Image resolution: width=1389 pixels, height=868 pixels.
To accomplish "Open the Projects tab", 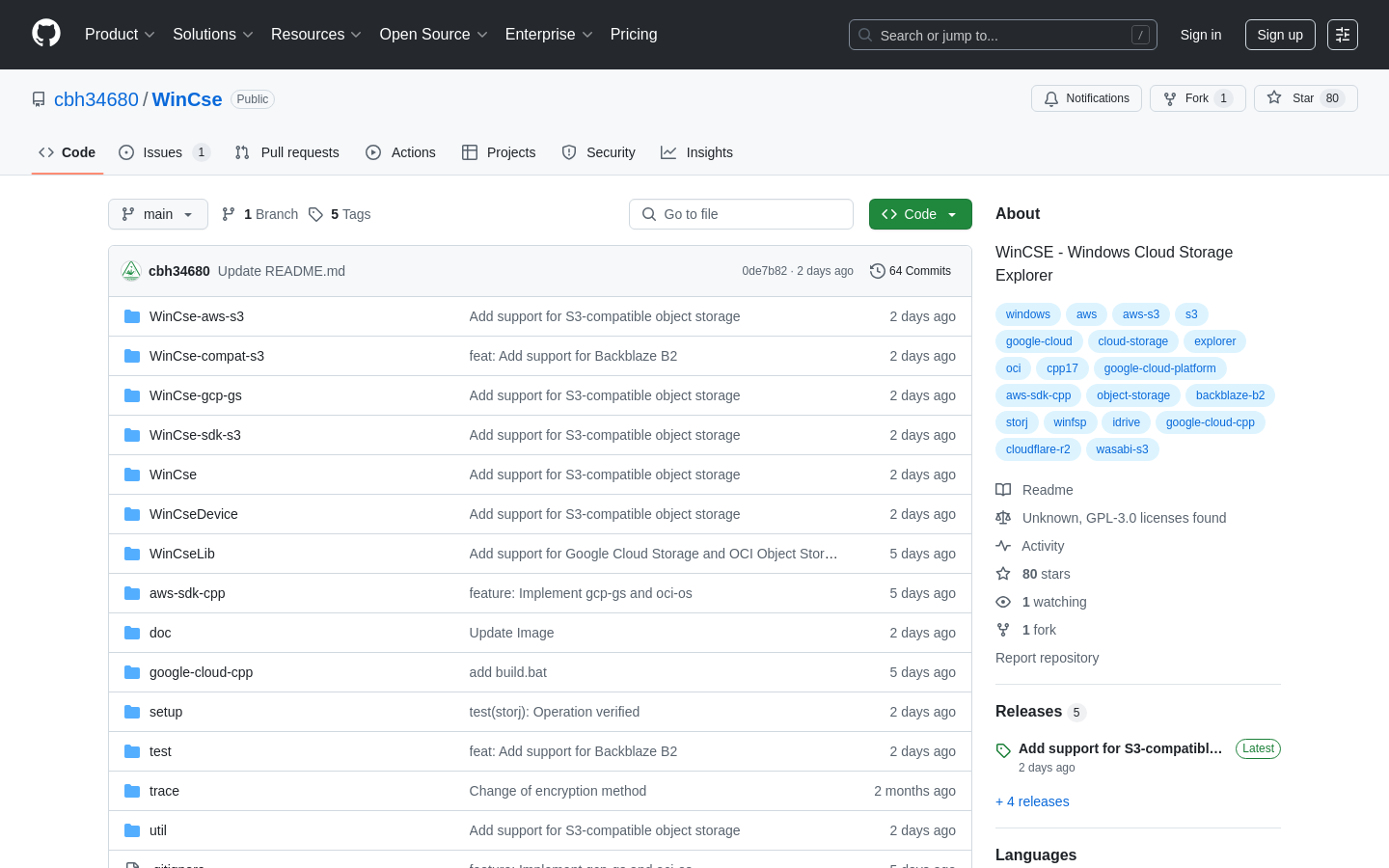I will tap(499, 152).
